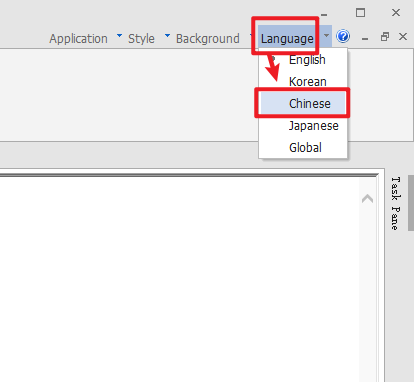Open the vertical Task Pane tab
414x382 pixels.
[x=395, y=203]
